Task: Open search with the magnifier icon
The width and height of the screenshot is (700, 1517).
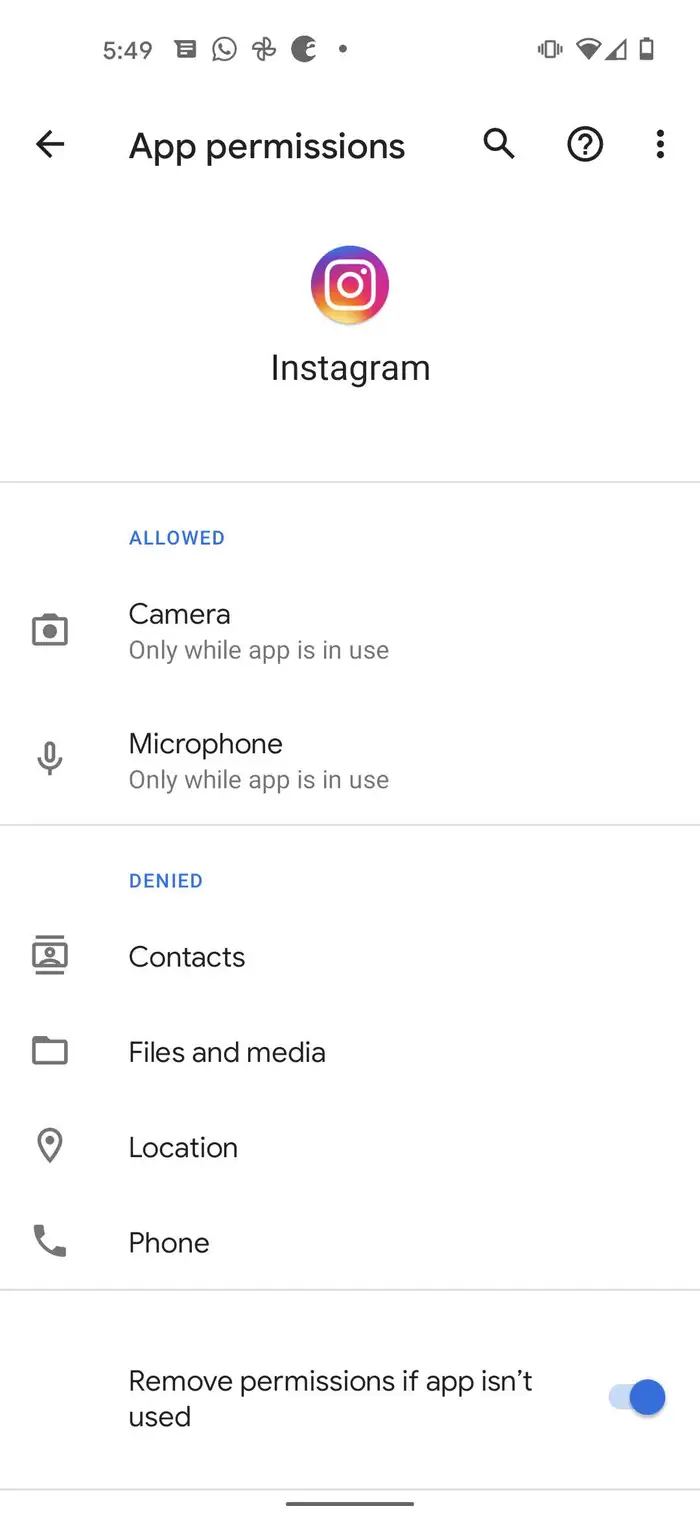Action: pyautogui.click(x=499, y=145)
